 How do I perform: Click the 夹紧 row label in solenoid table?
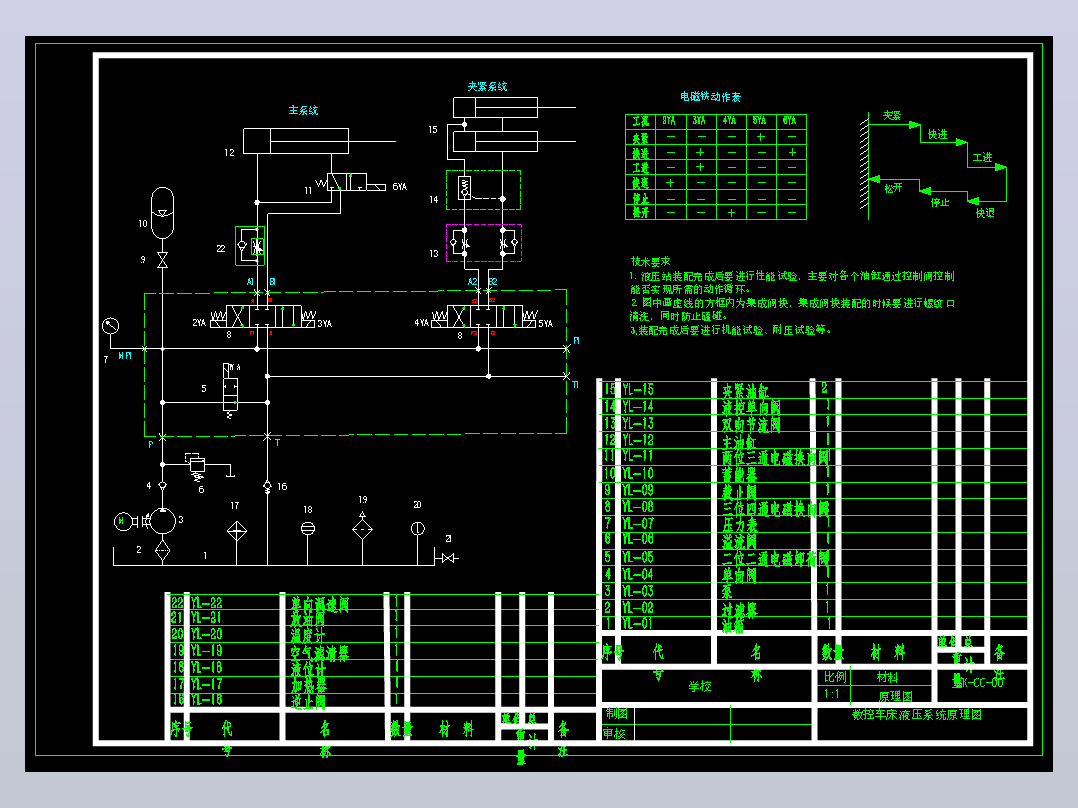pos(641,138)
